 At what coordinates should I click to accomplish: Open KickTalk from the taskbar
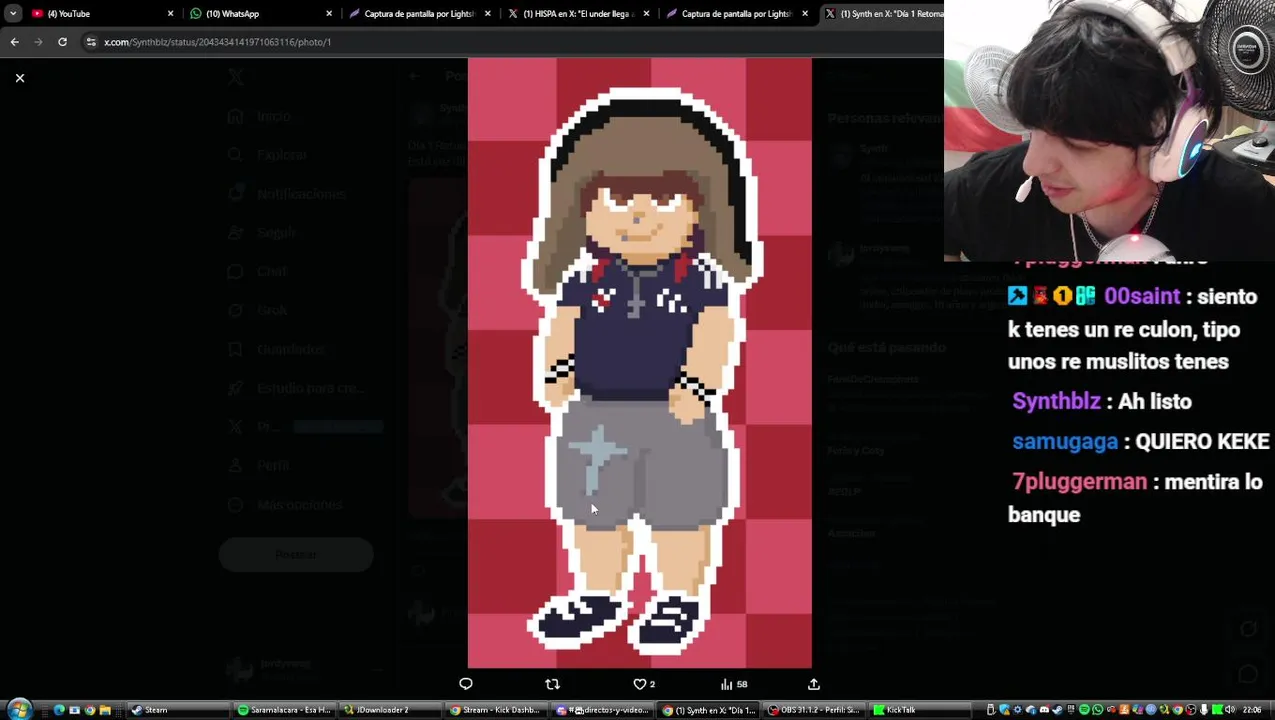point(920,710)
